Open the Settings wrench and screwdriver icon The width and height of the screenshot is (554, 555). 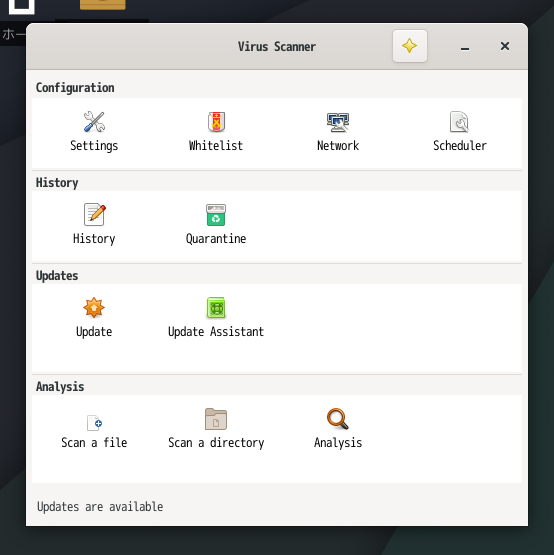(94, 122)
